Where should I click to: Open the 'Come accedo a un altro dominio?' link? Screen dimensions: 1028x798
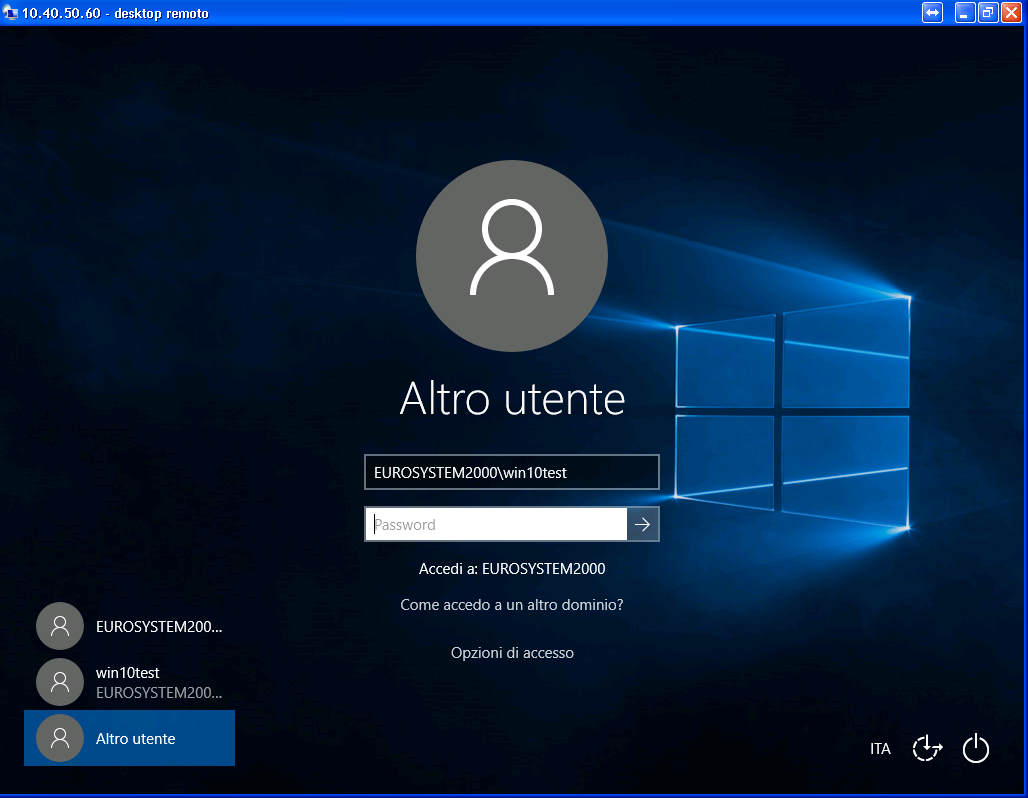(511, 605)
